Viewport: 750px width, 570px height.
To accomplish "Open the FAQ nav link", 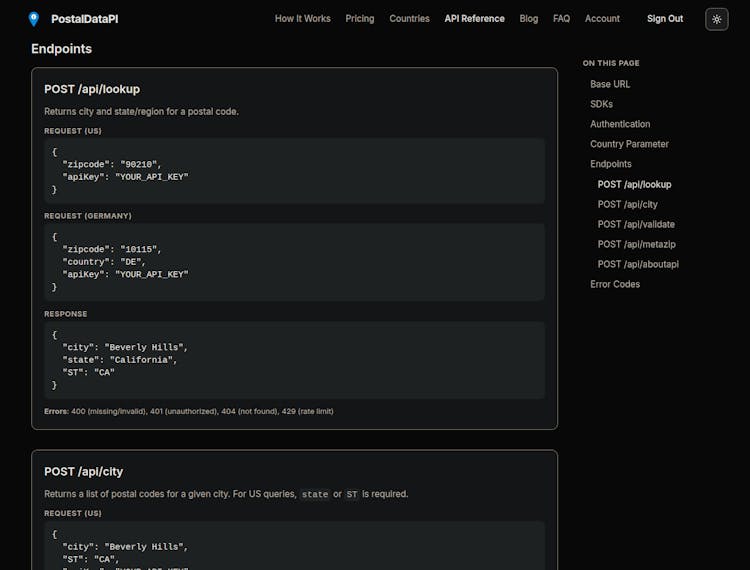I will [x=562, y=19].
